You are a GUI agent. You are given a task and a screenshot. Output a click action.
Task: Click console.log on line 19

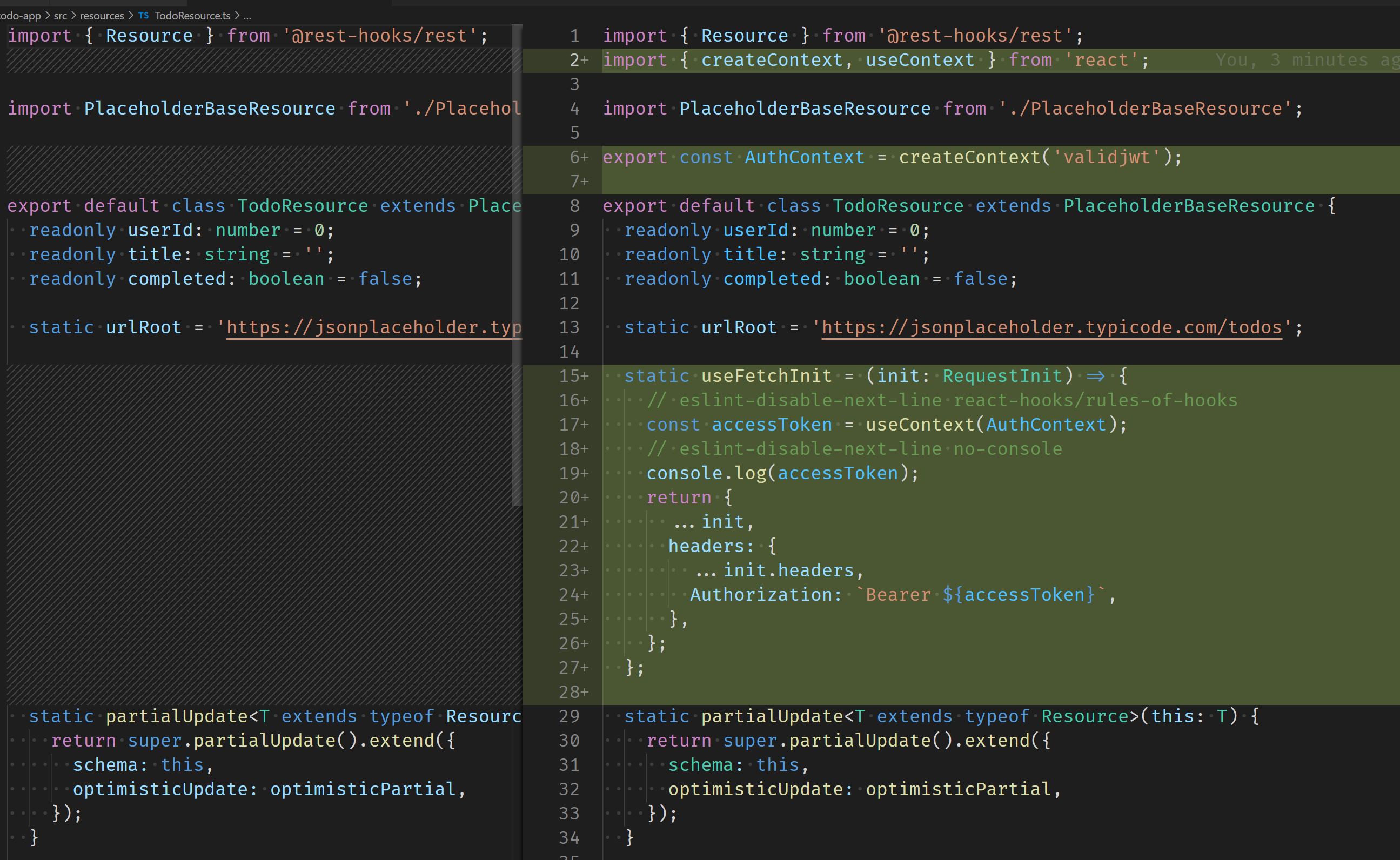[706, 473]
